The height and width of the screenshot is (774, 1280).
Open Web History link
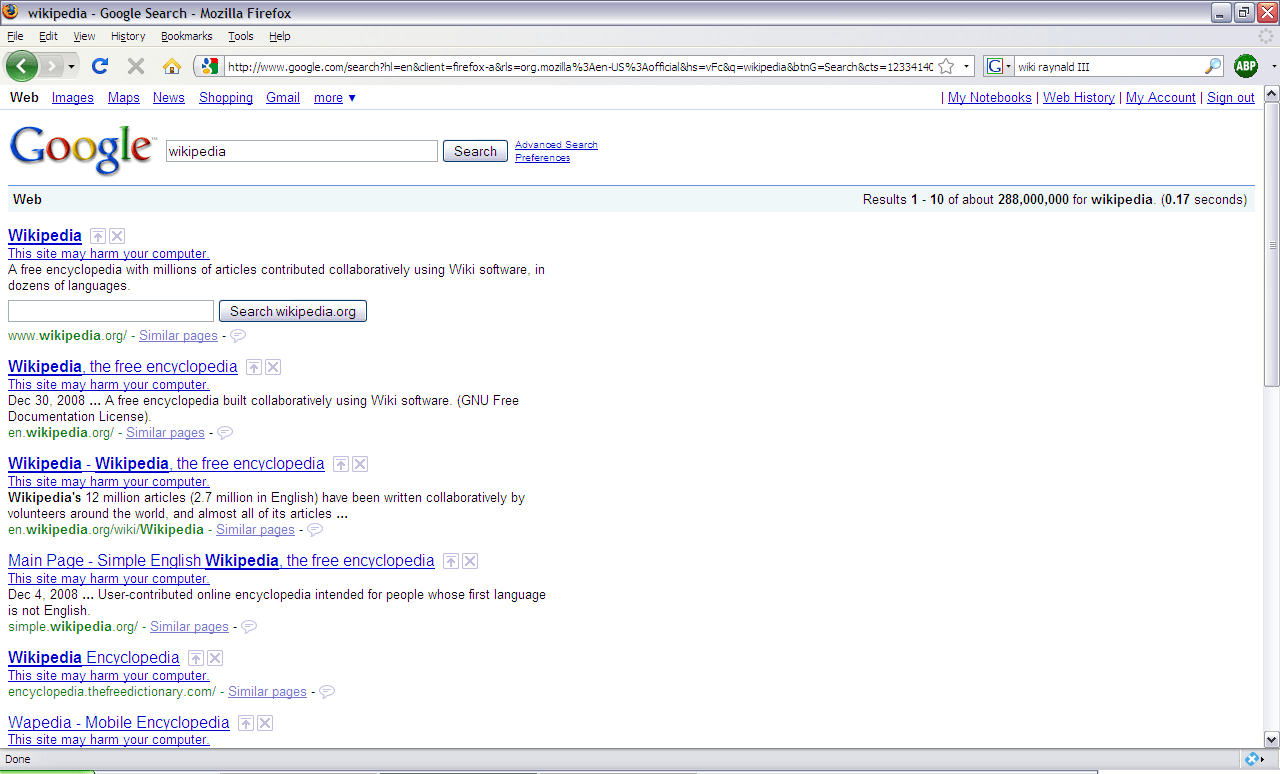(1079, 97)
